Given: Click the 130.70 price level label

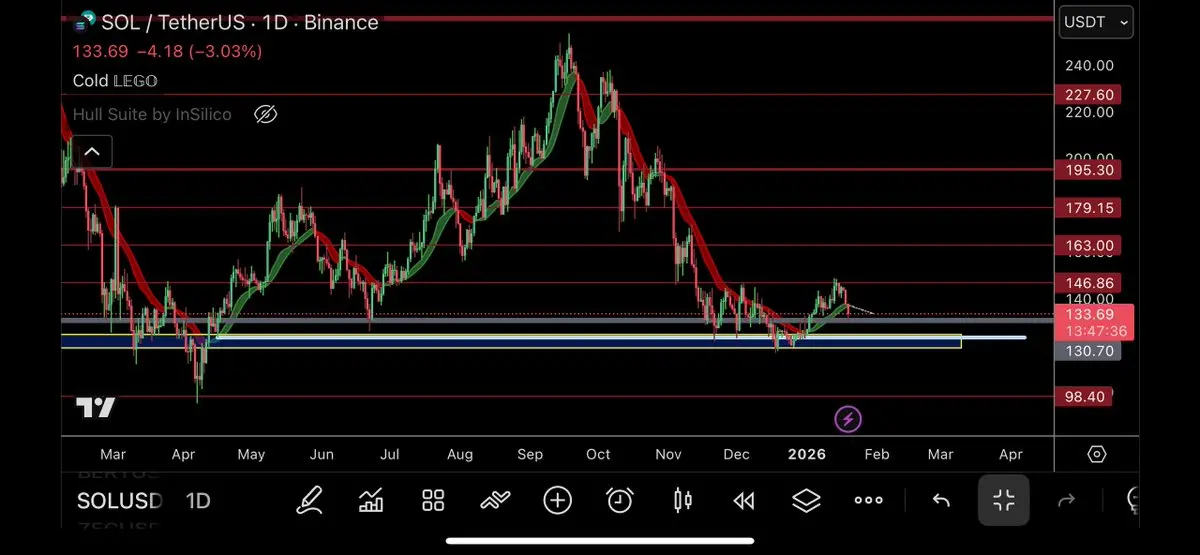Looking at the screenshot, I should (1089, 351).
